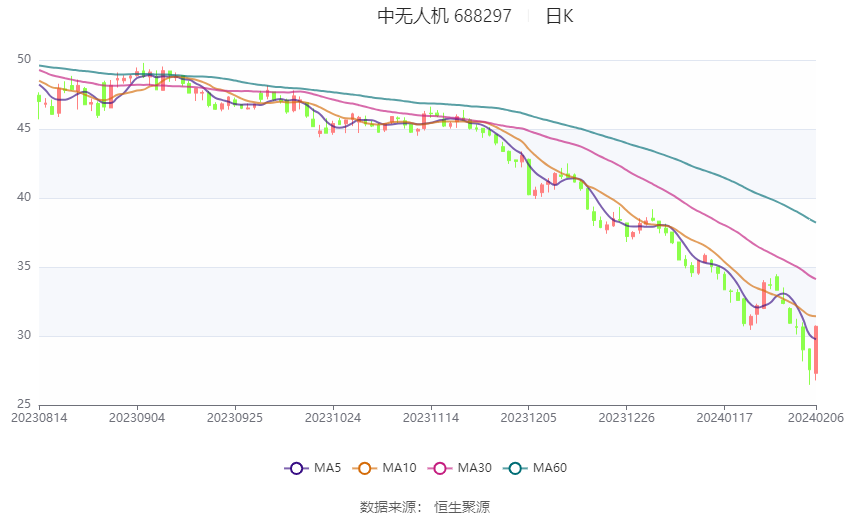Click the 35 price axis label
Viewport: 850px width, 517px height.
point(24,267)
